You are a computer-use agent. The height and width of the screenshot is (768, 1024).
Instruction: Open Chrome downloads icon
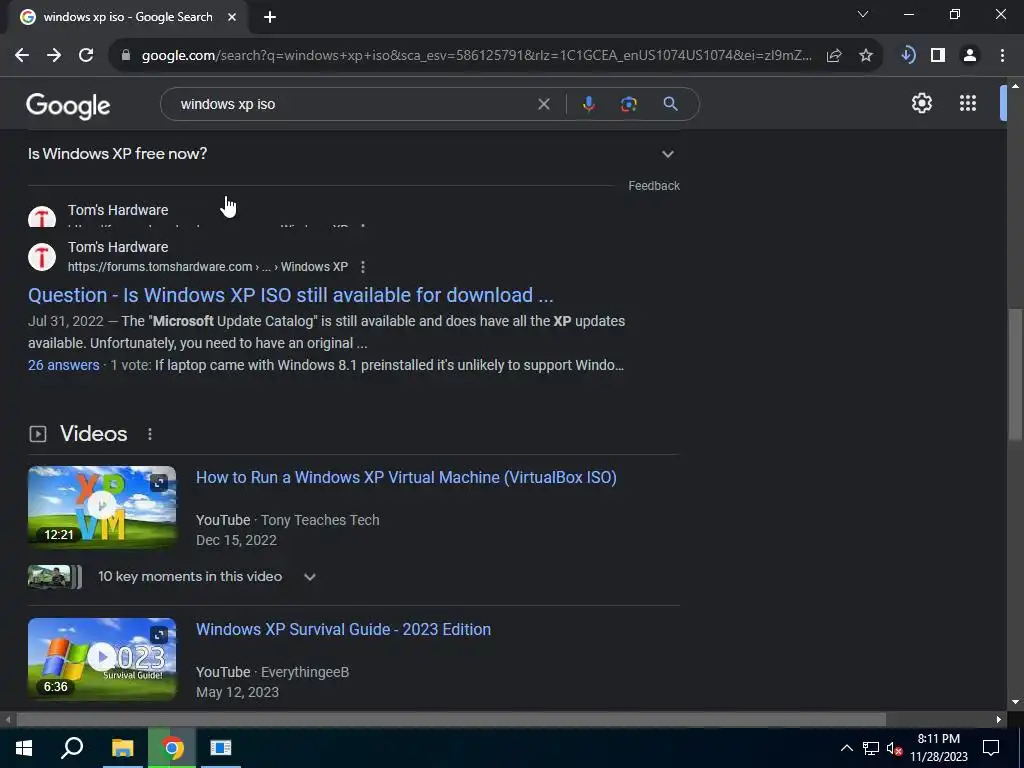[908, 56]
